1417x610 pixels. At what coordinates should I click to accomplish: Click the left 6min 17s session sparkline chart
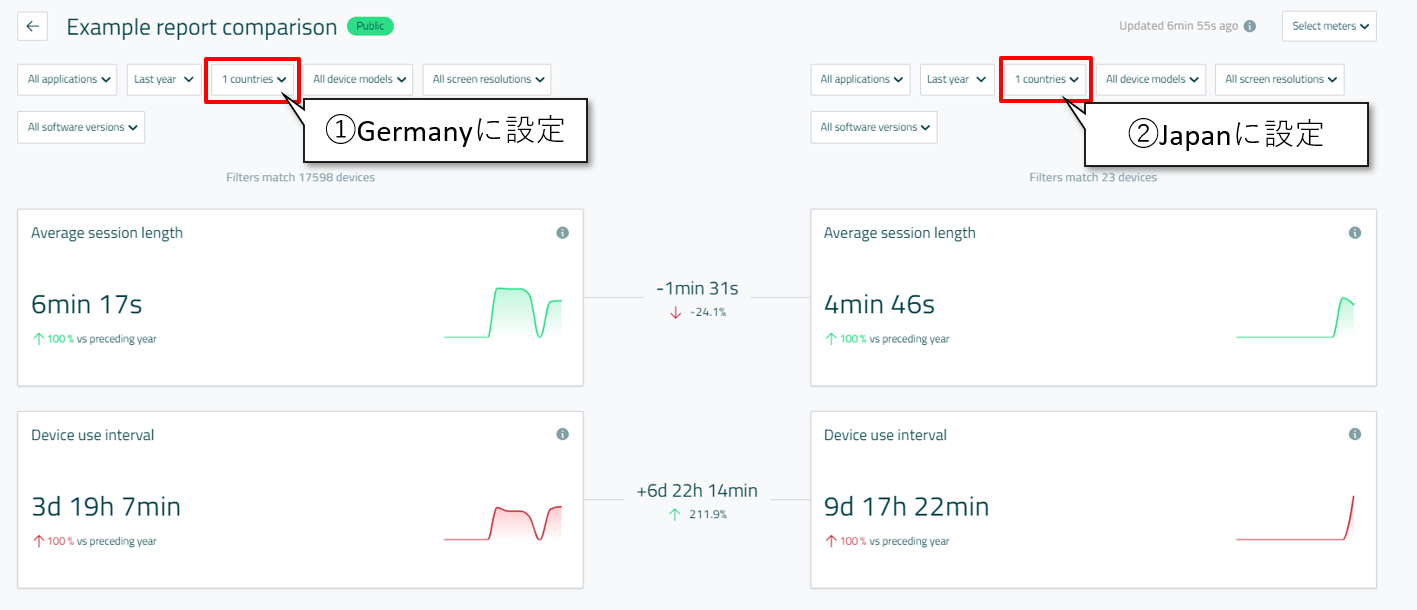coord(503,313)
